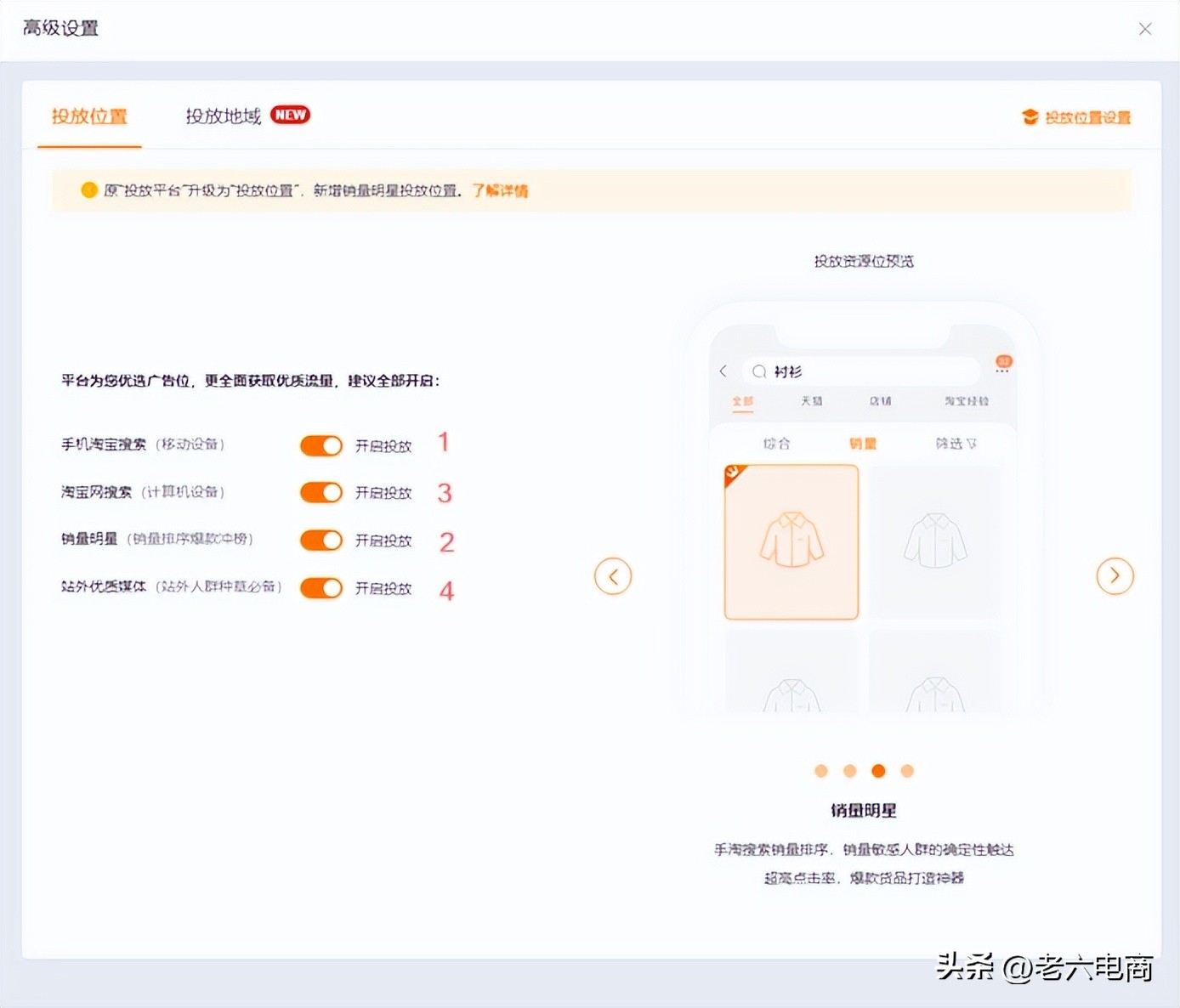Screen dimensions: 1180x1008
Task: Click the graduation cap icon beside 投放位置设置
Action: (x=1030, y=117)
